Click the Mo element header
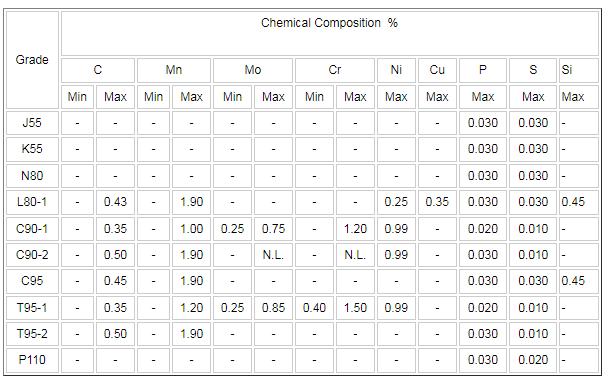Image resolution: width=609 pixels, height=384 pixels. [253, 70]
